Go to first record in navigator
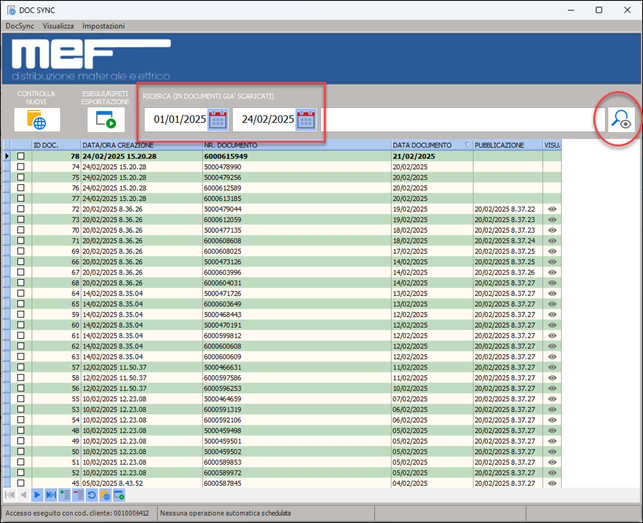 9,495
